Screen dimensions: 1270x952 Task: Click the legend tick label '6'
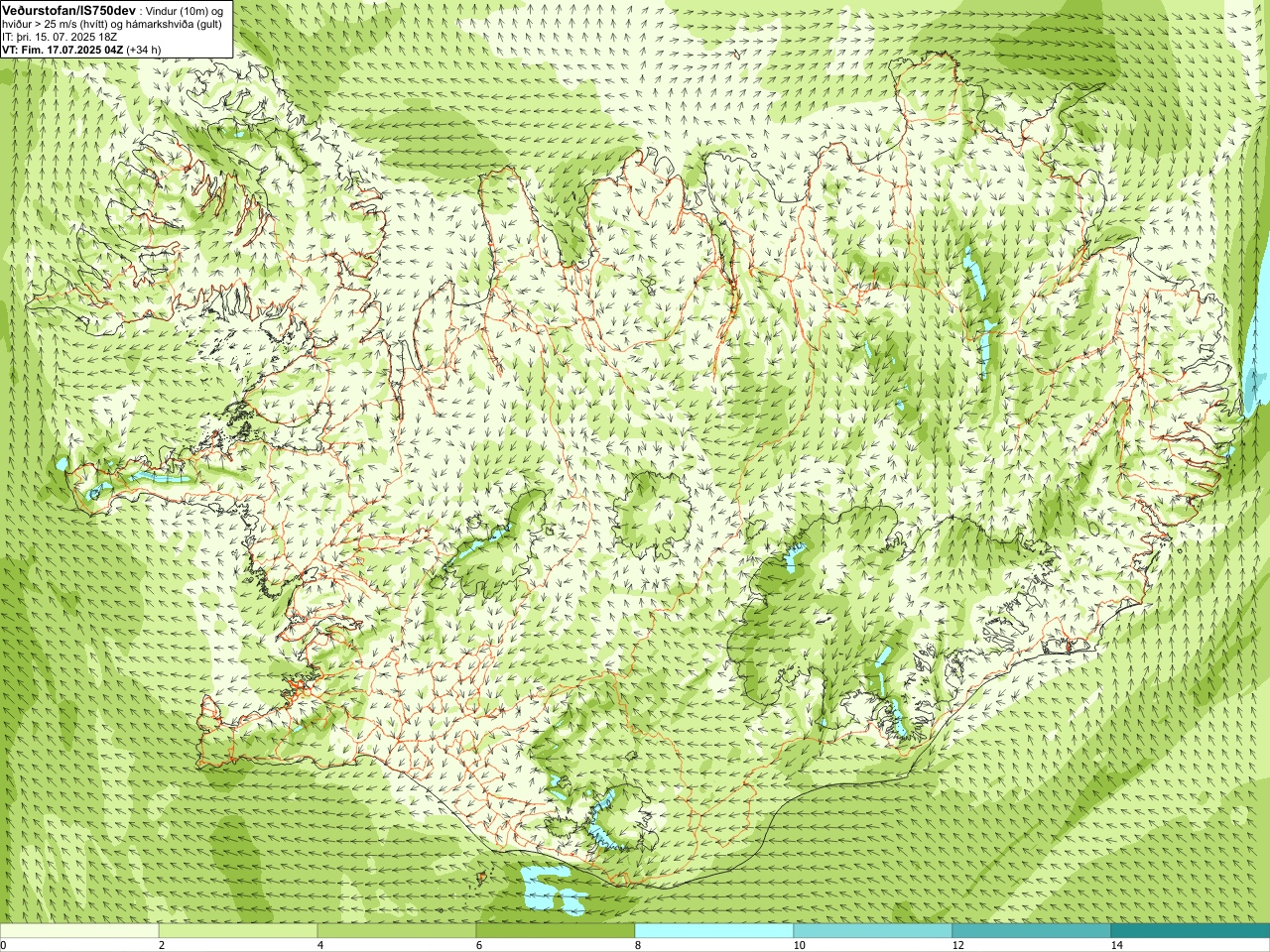coord(479,945)
